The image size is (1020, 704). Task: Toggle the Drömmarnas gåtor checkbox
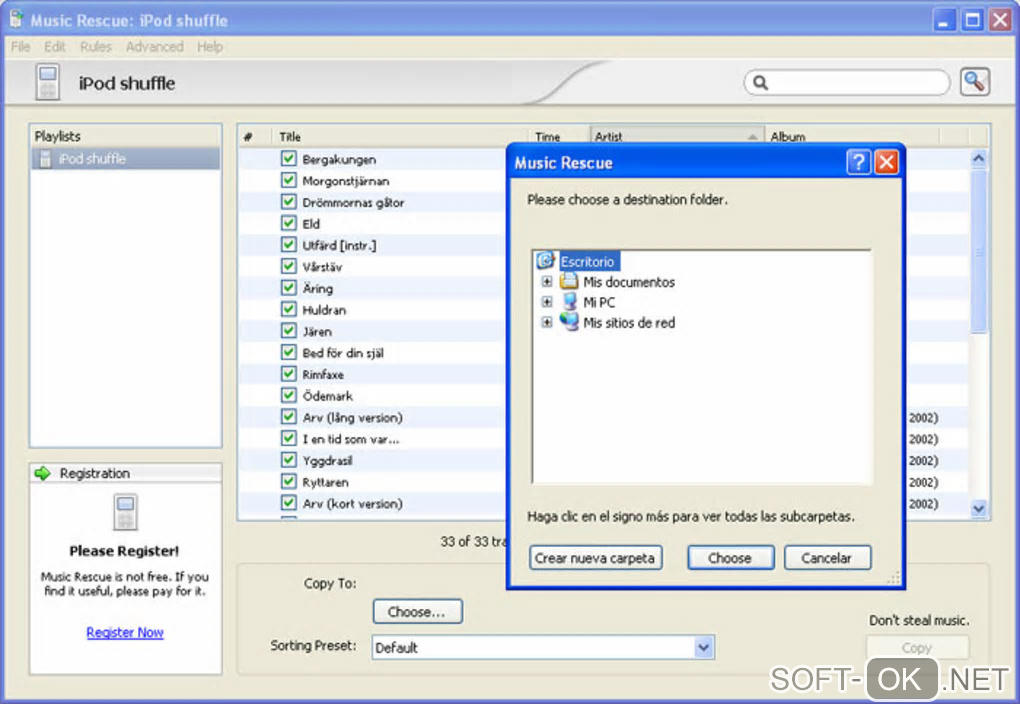click(x=289, y=201)
